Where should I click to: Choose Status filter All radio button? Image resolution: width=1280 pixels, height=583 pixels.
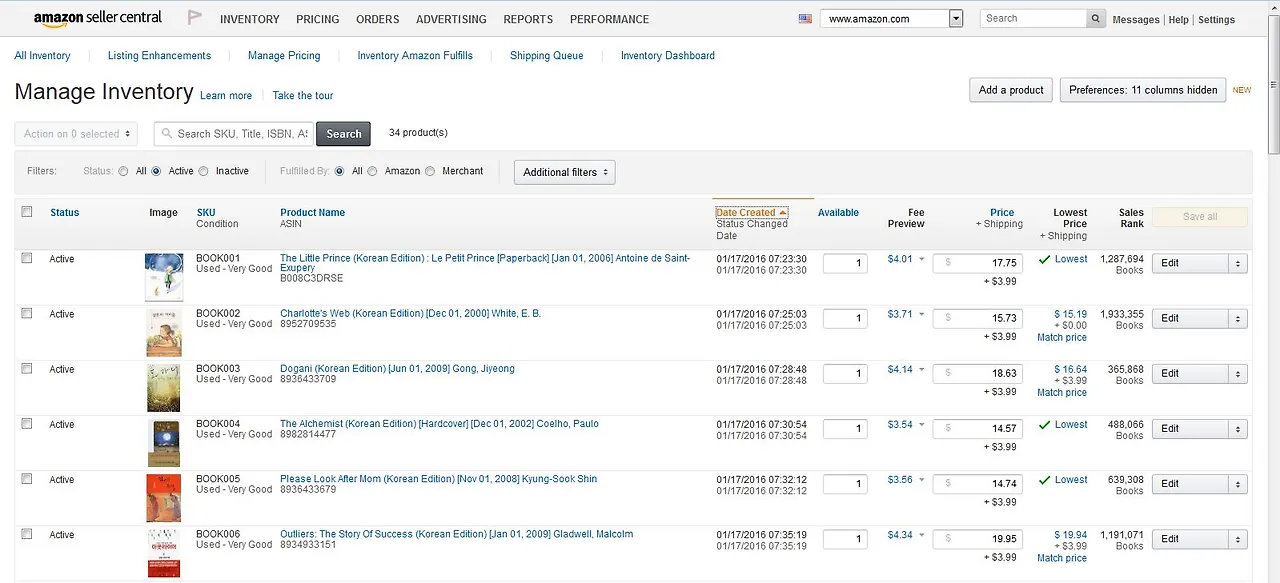pos(123,171)
